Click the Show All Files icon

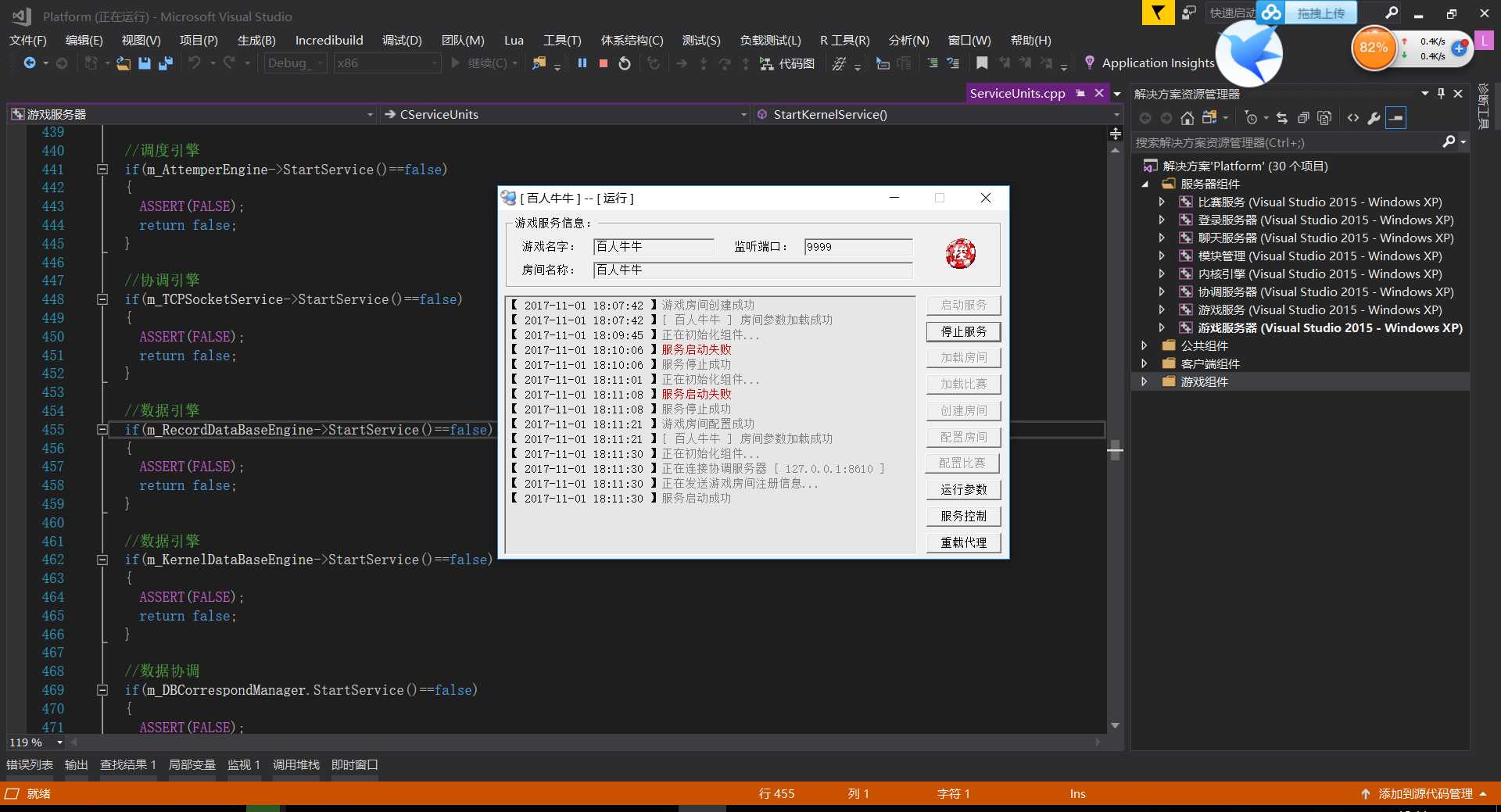pyautogui.click(x=1324, y=118)
